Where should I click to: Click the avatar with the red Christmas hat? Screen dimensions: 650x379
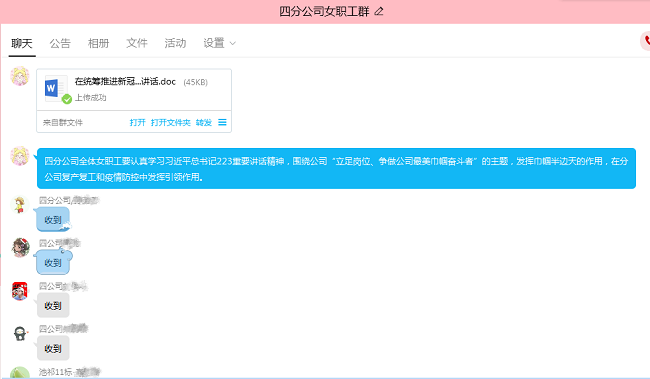click(x=20, y=248)
